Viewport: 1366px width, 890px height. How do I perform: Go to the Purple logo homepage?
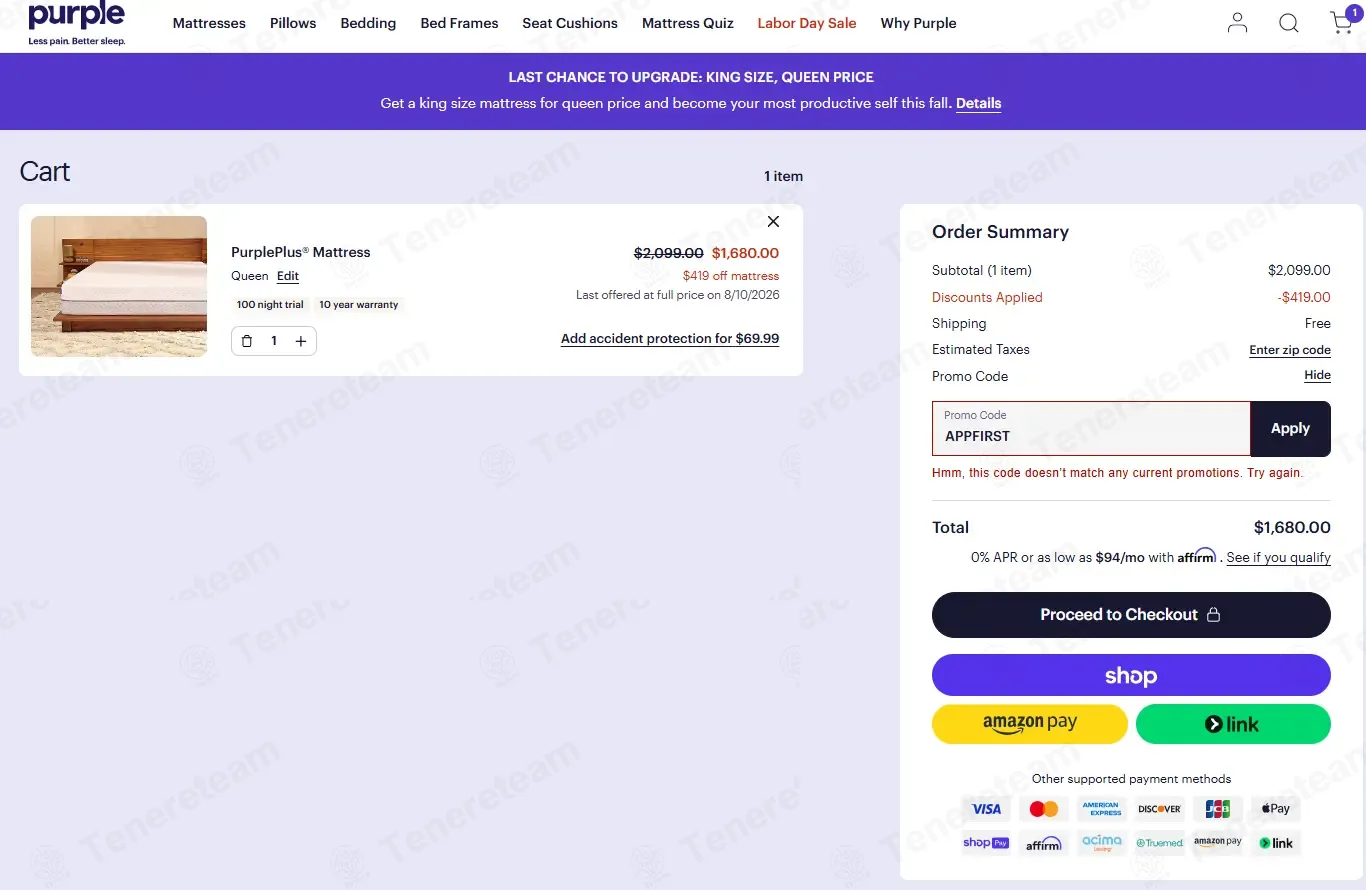coord(77,24)
